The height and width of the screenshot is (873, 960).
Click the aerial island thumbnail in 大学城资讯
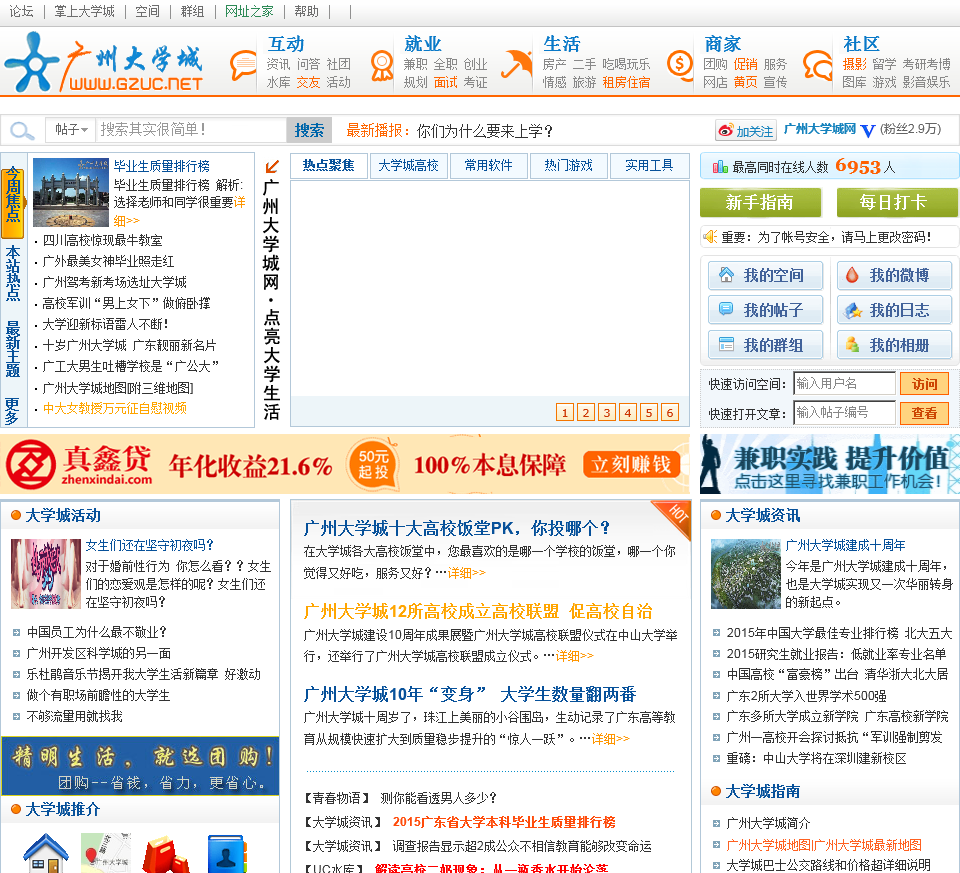[x=745, y=574]
